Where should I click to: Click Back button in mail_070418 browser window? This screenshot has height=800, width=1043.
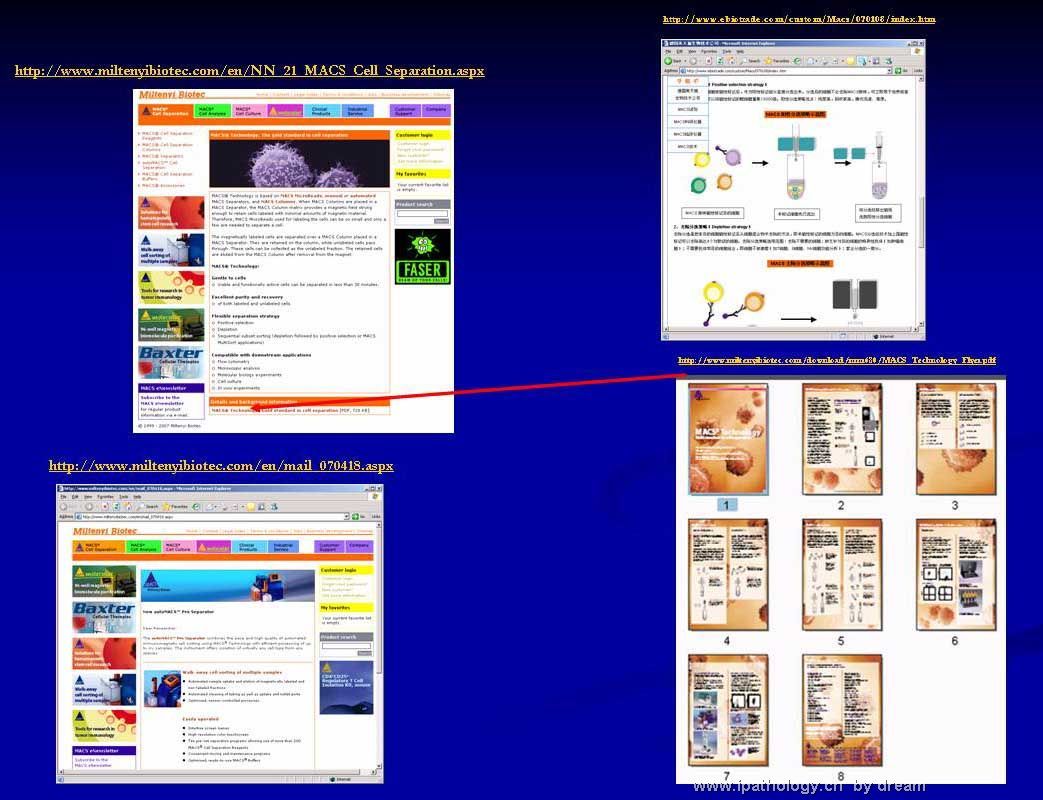point(64,507)
